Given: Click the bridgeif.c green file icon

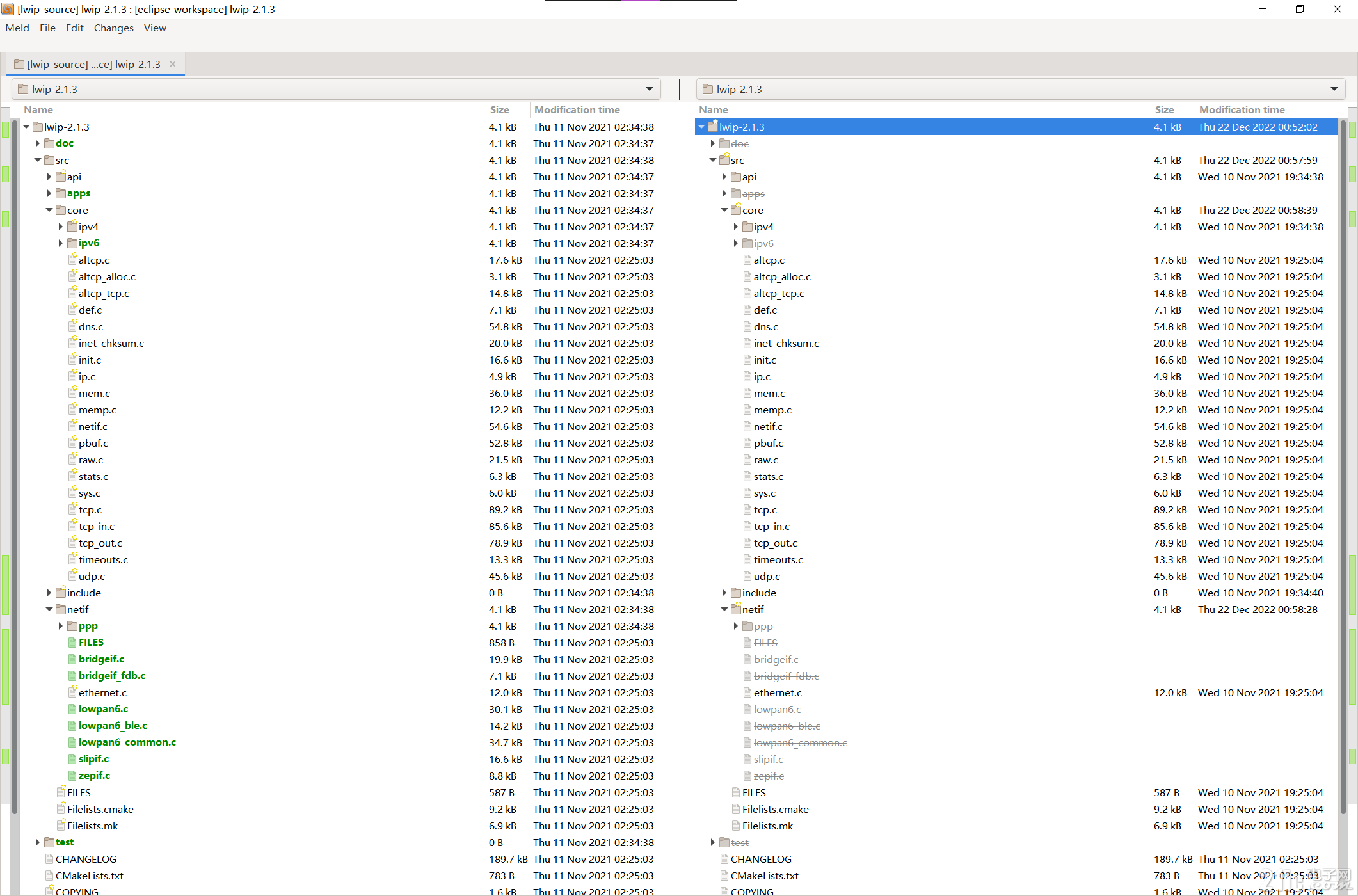Looking at the screenshot, I should (73, 659).
